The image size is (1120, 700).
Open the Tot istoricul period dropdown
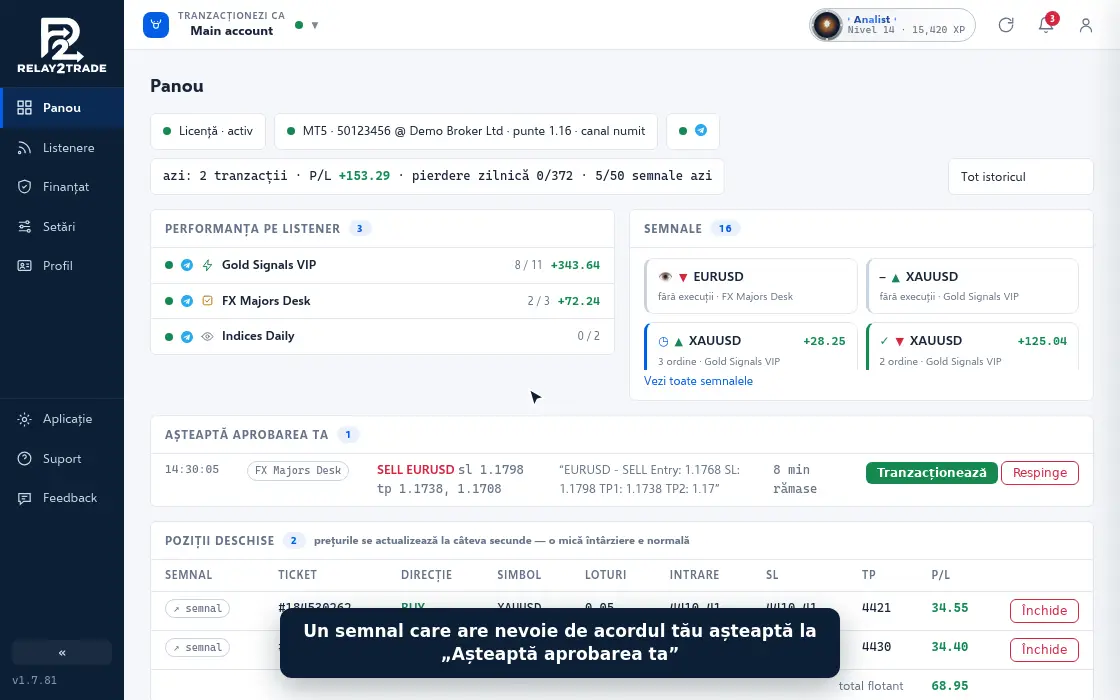(x=1021, y=176)
